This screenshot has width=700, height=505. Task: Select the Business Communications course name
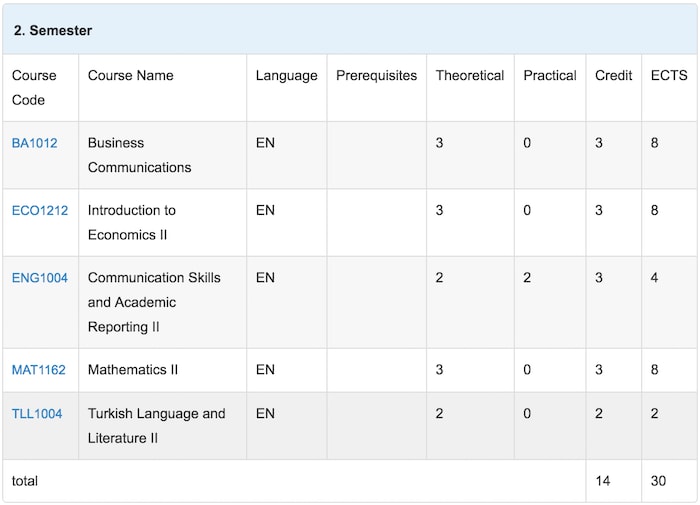click(139, 155)
